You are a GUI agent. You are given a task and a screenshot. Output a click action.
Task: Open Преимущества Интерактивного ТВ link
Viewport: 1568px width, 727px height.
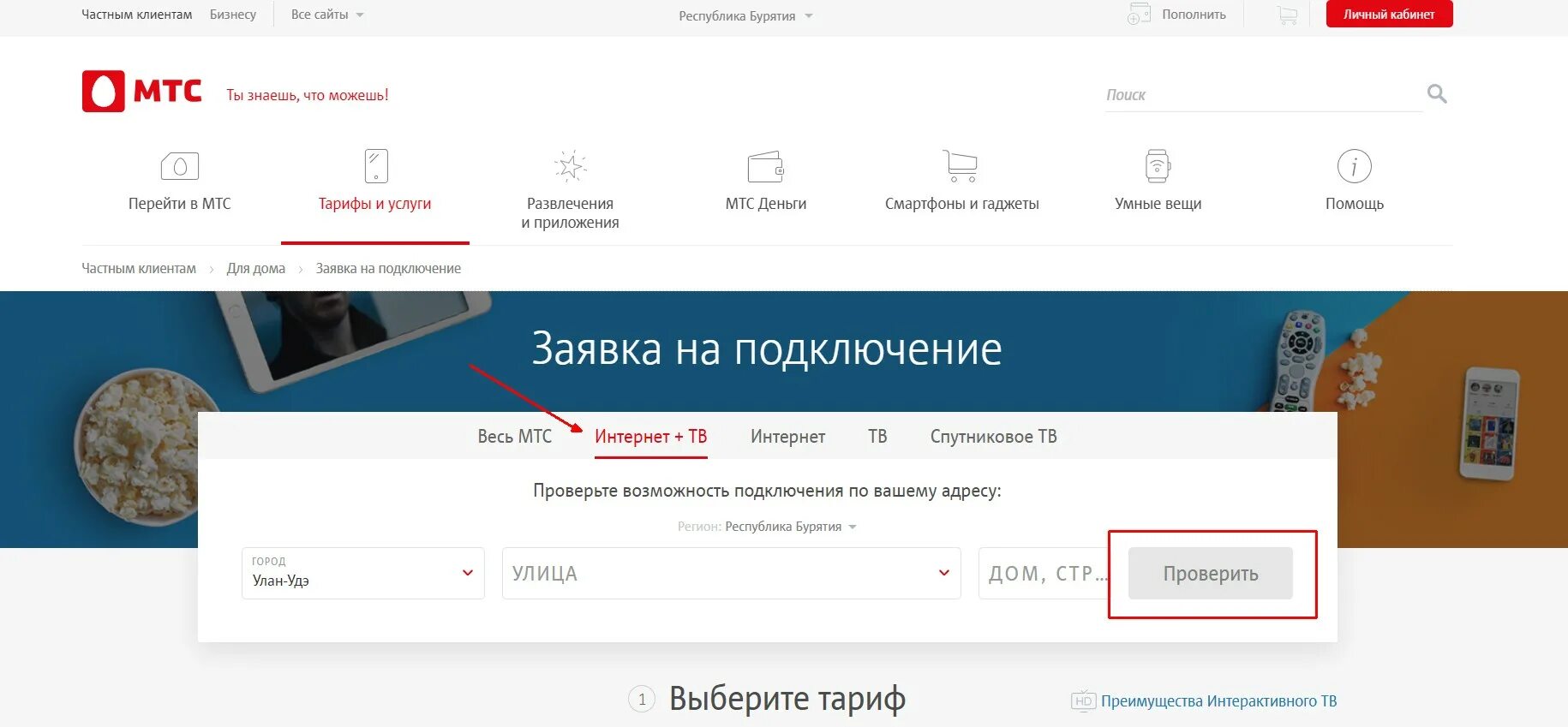tap(1218, 701)
